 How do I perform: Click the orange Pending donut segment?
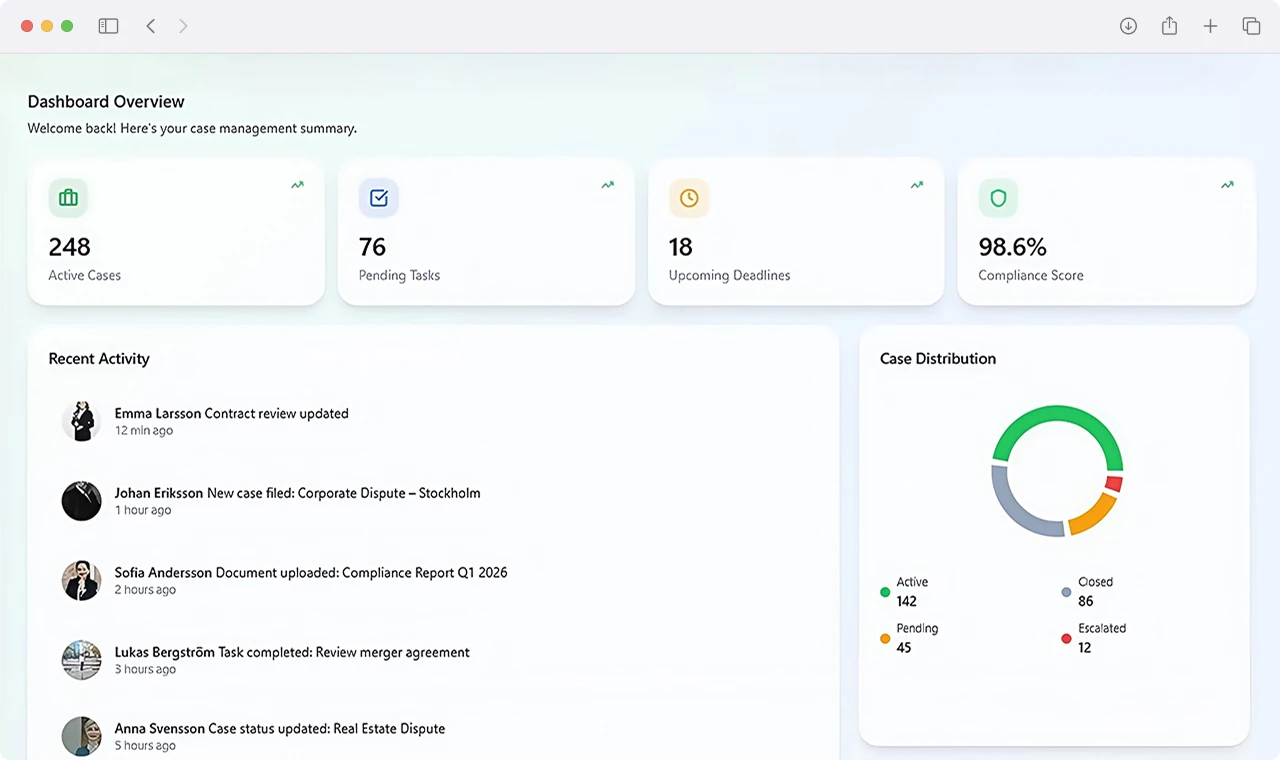tap(1096, 516)
